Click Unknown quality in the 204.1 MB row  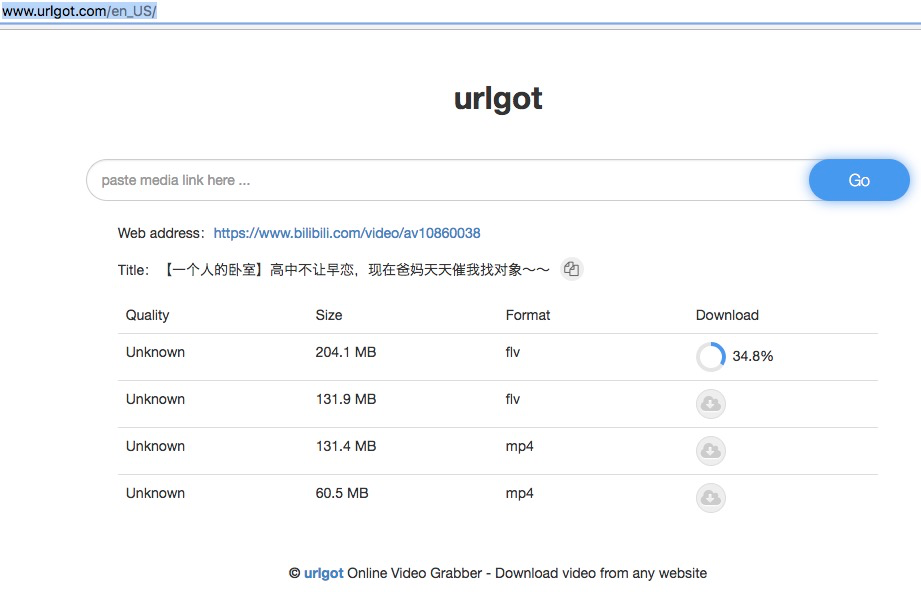[155, 352]
